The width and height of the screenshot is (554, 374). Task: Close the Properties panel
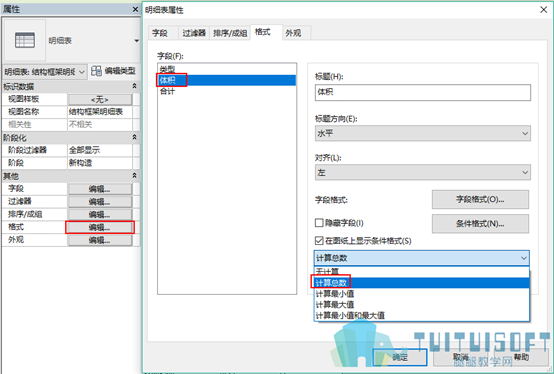[135, 10]
